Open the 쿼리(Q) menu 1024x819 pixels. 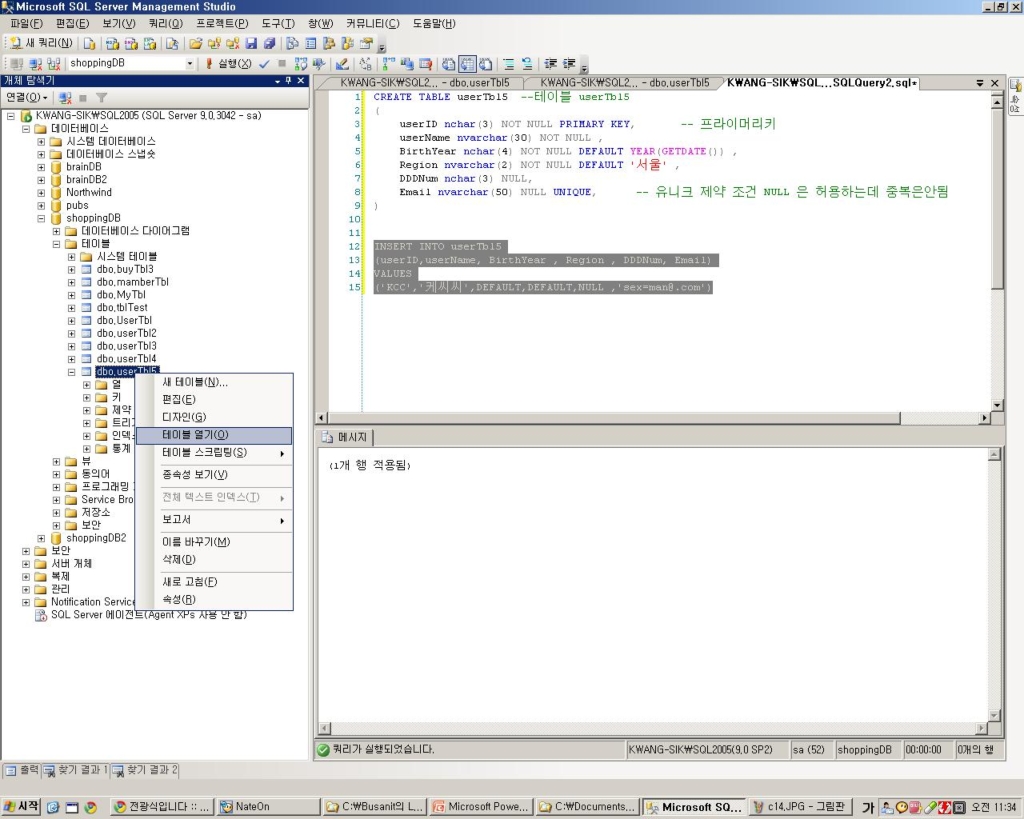coord(166,24)
